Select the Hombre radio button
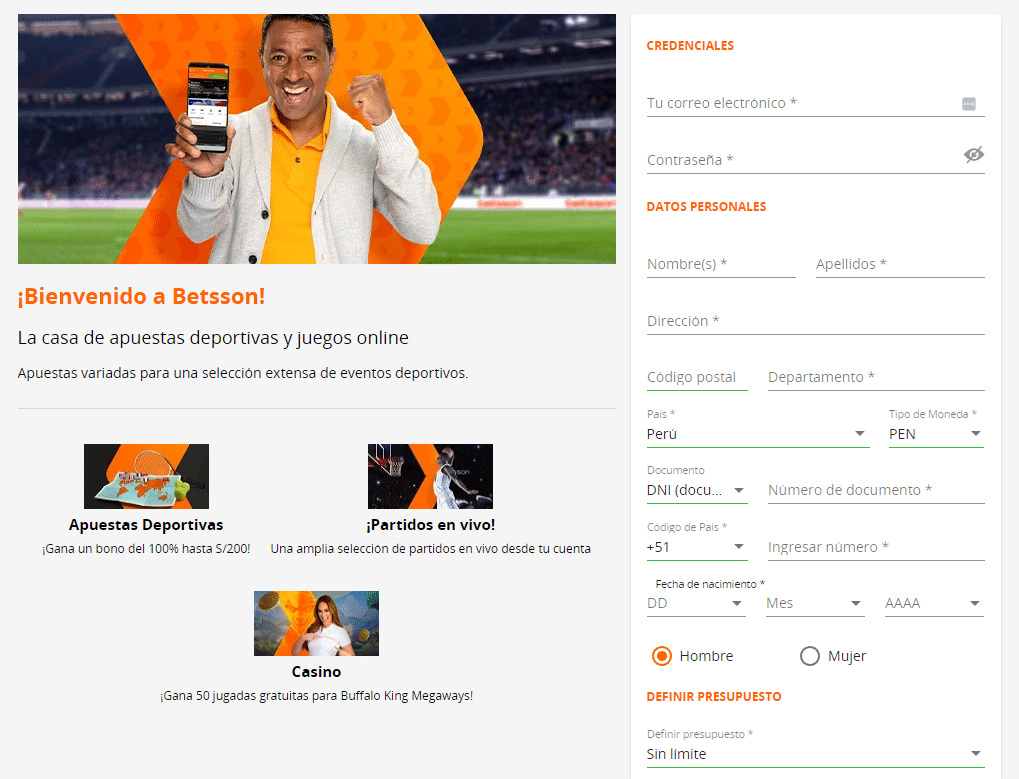The width and height of the screenshot is (1019, 779). point(662,656)
